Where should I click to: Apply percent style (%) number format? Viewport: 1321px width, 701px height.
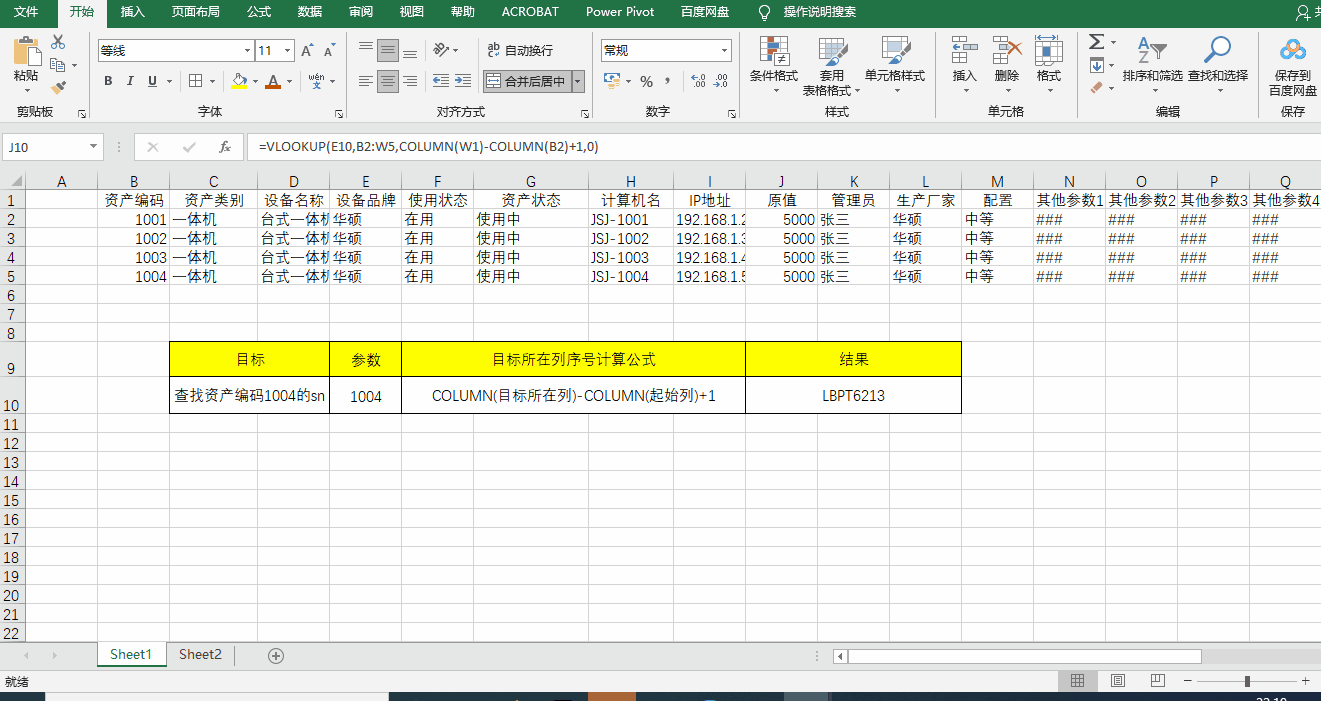[646, 81]
